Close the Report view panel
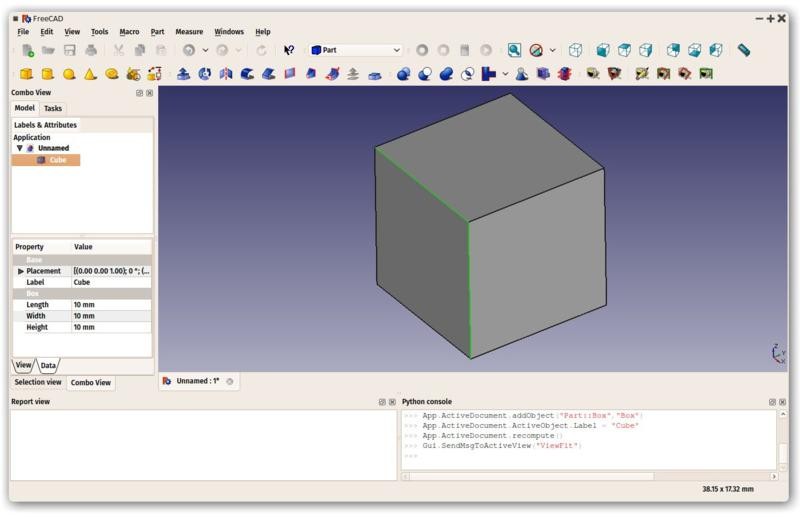800x517 pixels. click(392, 402)
